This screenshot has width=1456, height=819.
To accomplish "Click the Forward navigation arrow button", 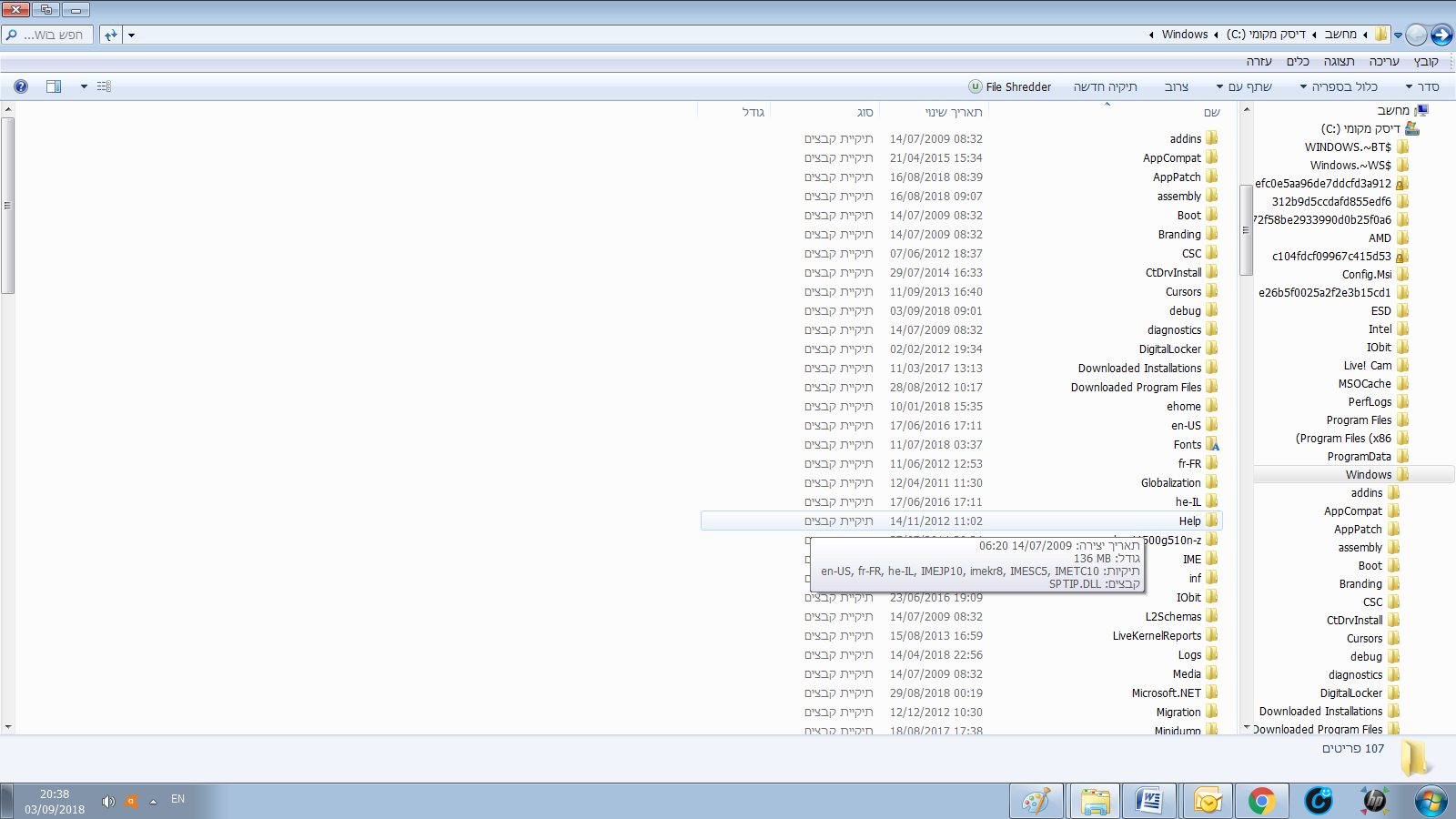I will point(1417,35).
